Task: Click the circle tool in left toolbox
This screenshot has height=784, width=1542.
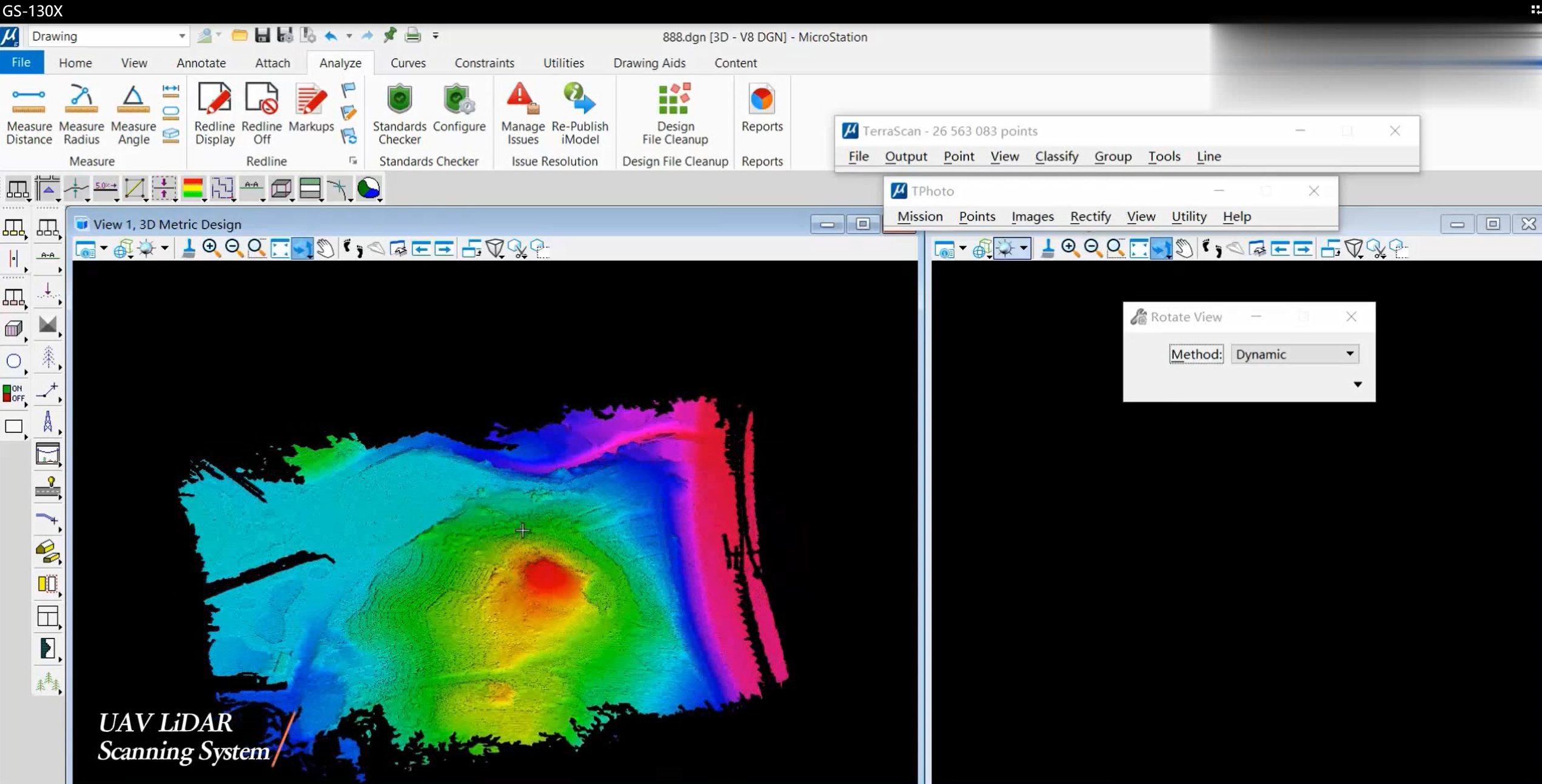Action: tap(13, 361)
